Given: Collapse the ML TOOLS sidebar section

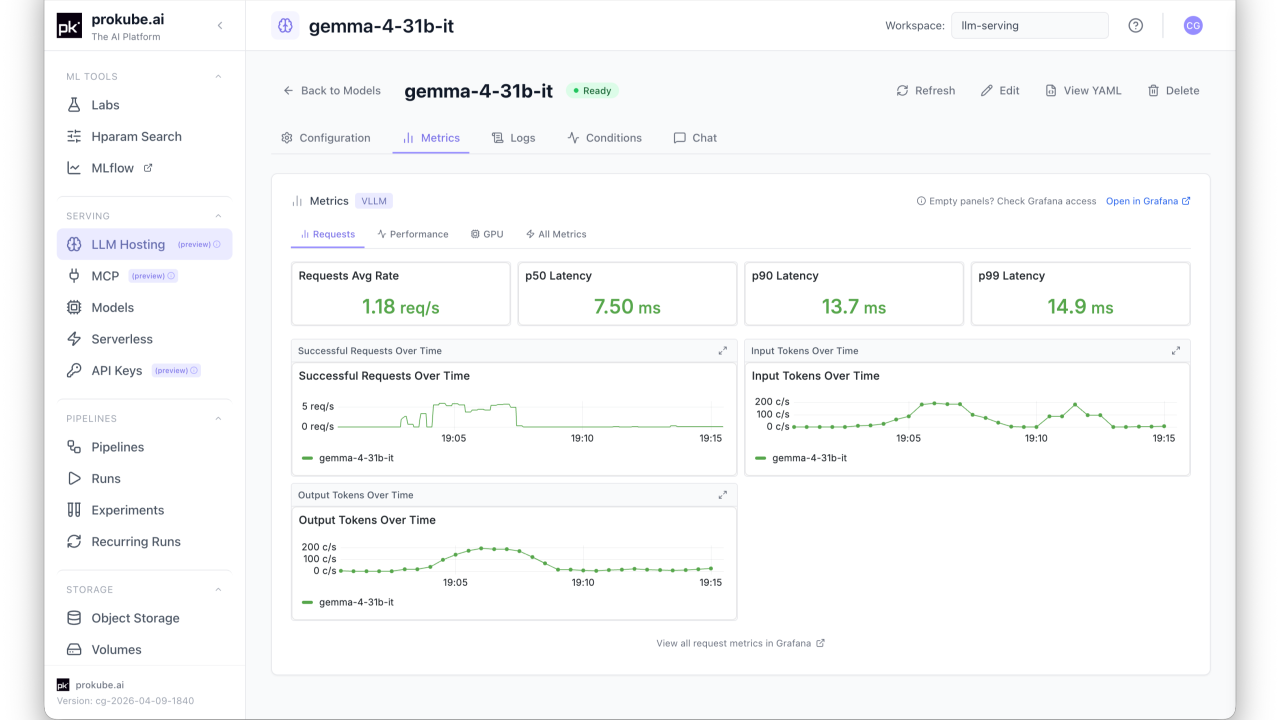Looking at the screenshot, I should (x=219, y=77).
